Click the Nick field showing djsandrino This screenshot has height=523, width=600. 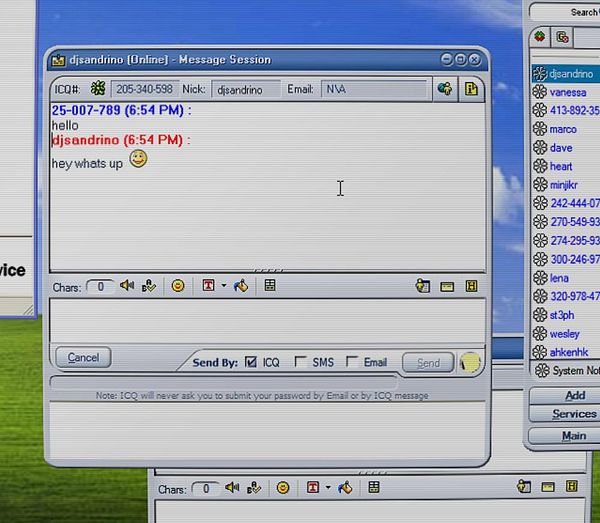246,90
